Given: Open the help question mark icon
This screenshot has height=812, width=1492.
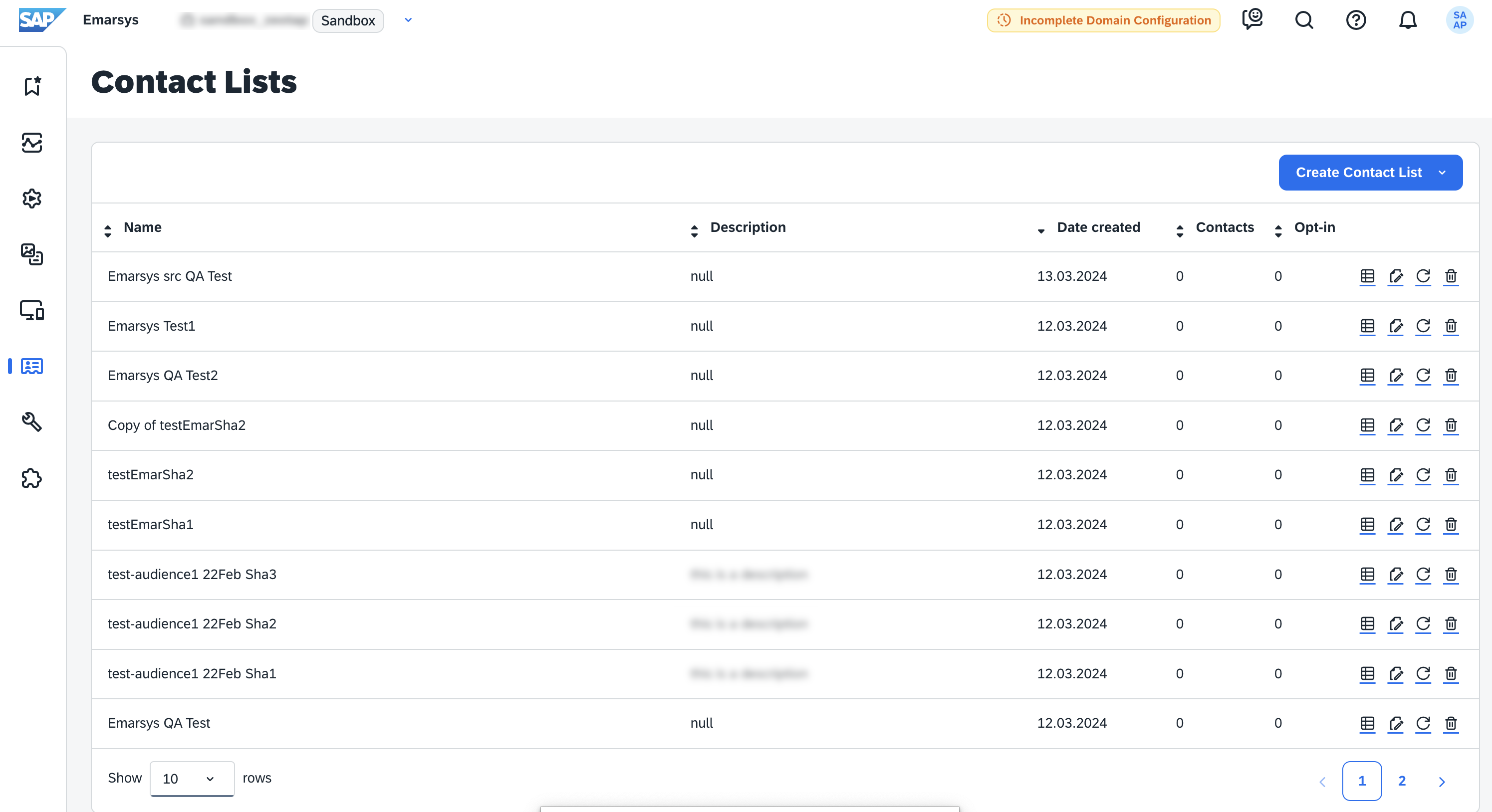Looking at the screenshot, I should point(1355,20).
